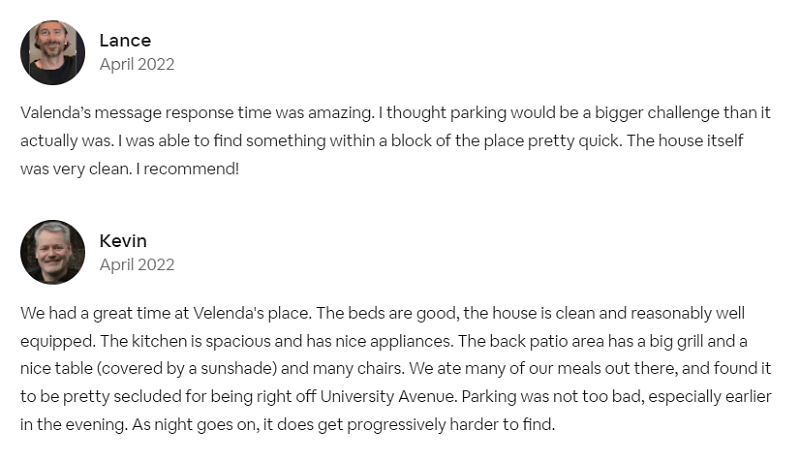Viewport: 800px width, 450px height.
Task: Click the words "University Avenue"
Action: tap(387, 396)
